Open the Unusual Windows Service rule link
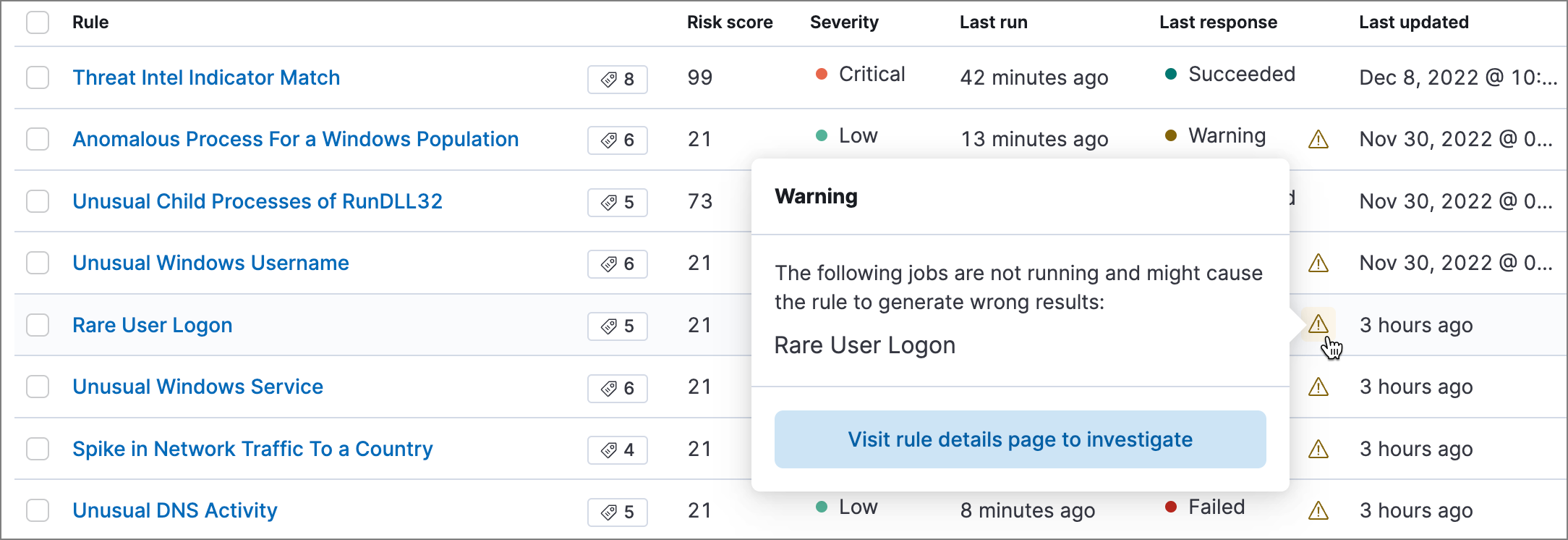The width and height of the screenshot is (1568, 540). pos(197,387)
